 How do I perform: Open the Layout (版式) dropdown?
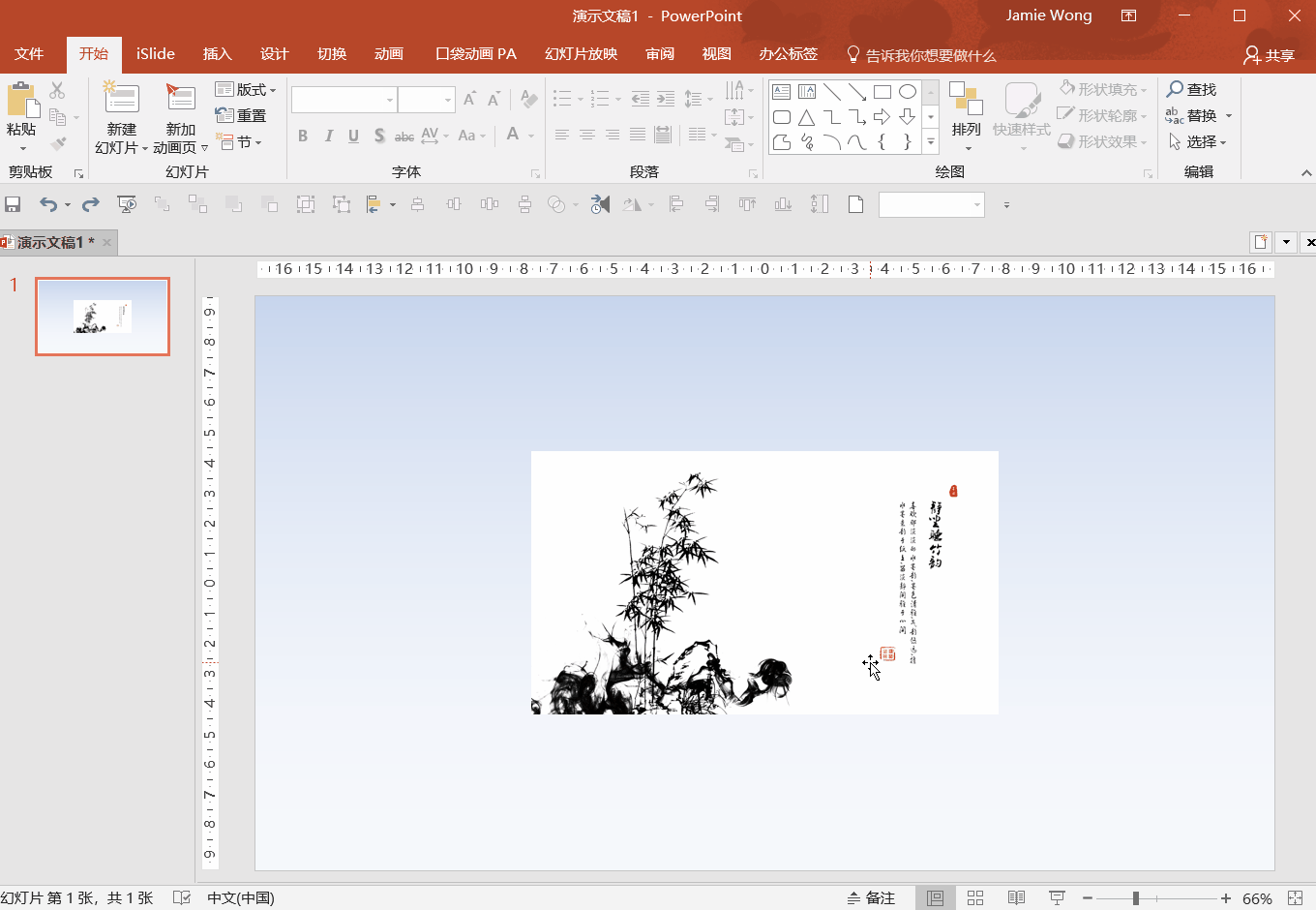[x=246, y=89]
